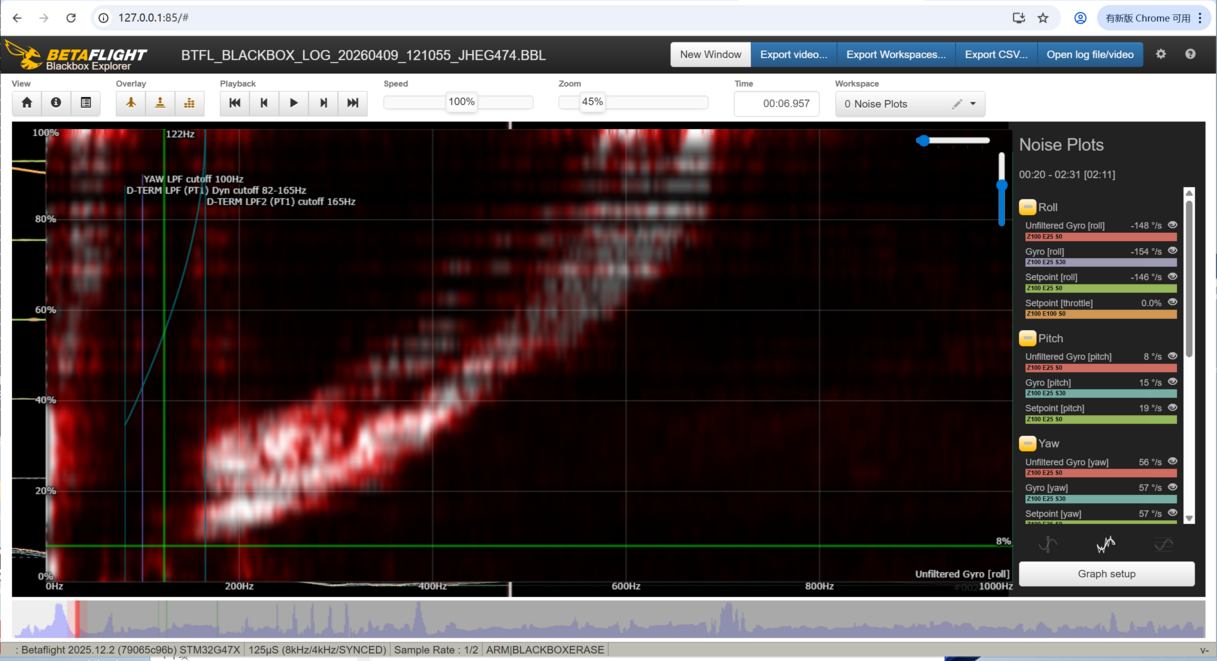Collapse the Roll graph group
This screenshot has height=661, width=1217.
(1027, 207)
